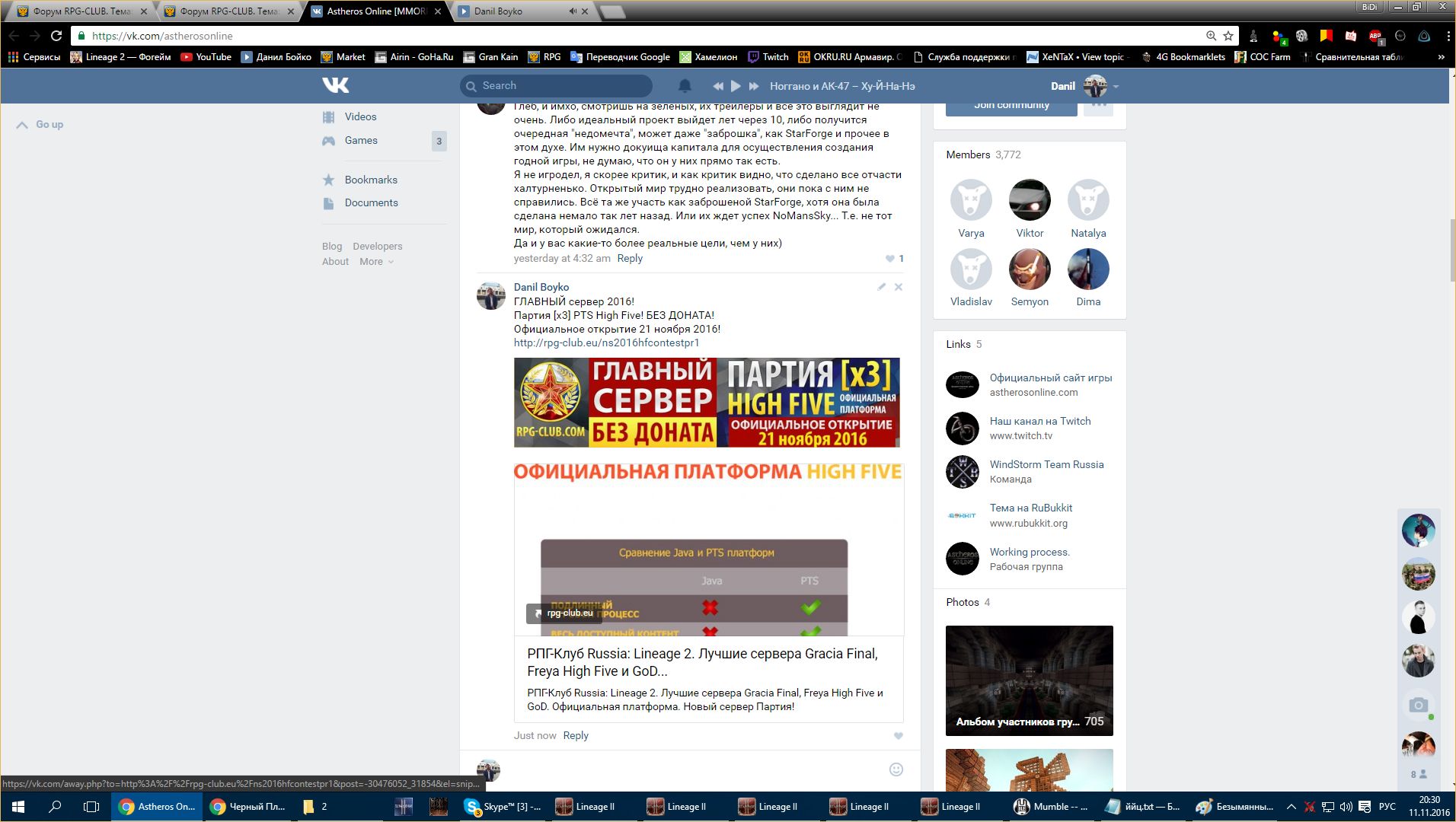Open the Официальный сайт игры link
Viewport: 1456px width, 822px height.
(x=1050, y=378)
